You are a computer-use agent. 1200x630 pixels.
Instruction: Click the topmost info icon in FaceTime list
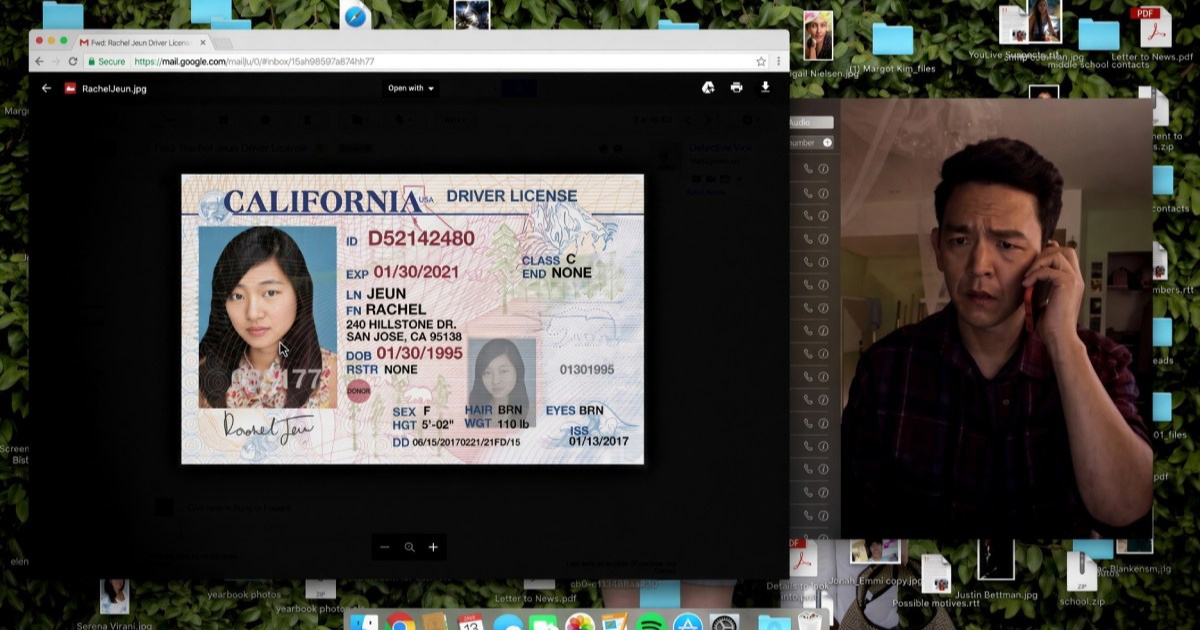[x=823, y=168]
